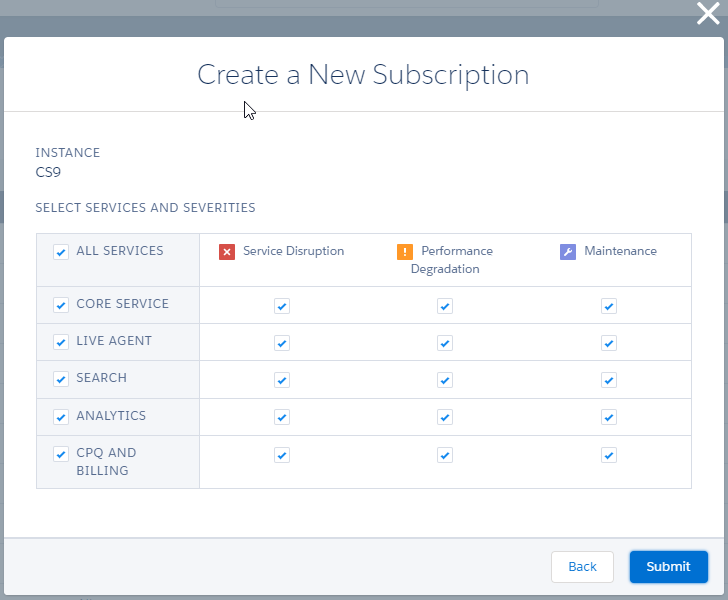Uncheck Analytics Service Disruption checkbox

[x=282, y=417]
